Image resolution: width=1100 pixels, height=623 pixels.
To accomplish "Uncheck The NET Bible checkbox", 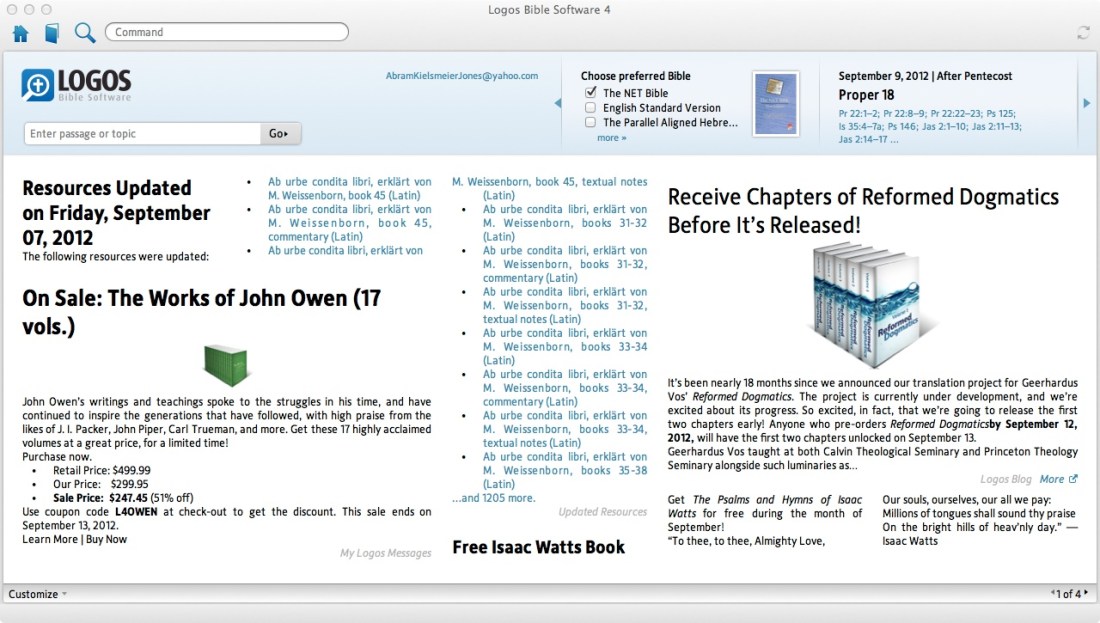I will pos(591,93).
